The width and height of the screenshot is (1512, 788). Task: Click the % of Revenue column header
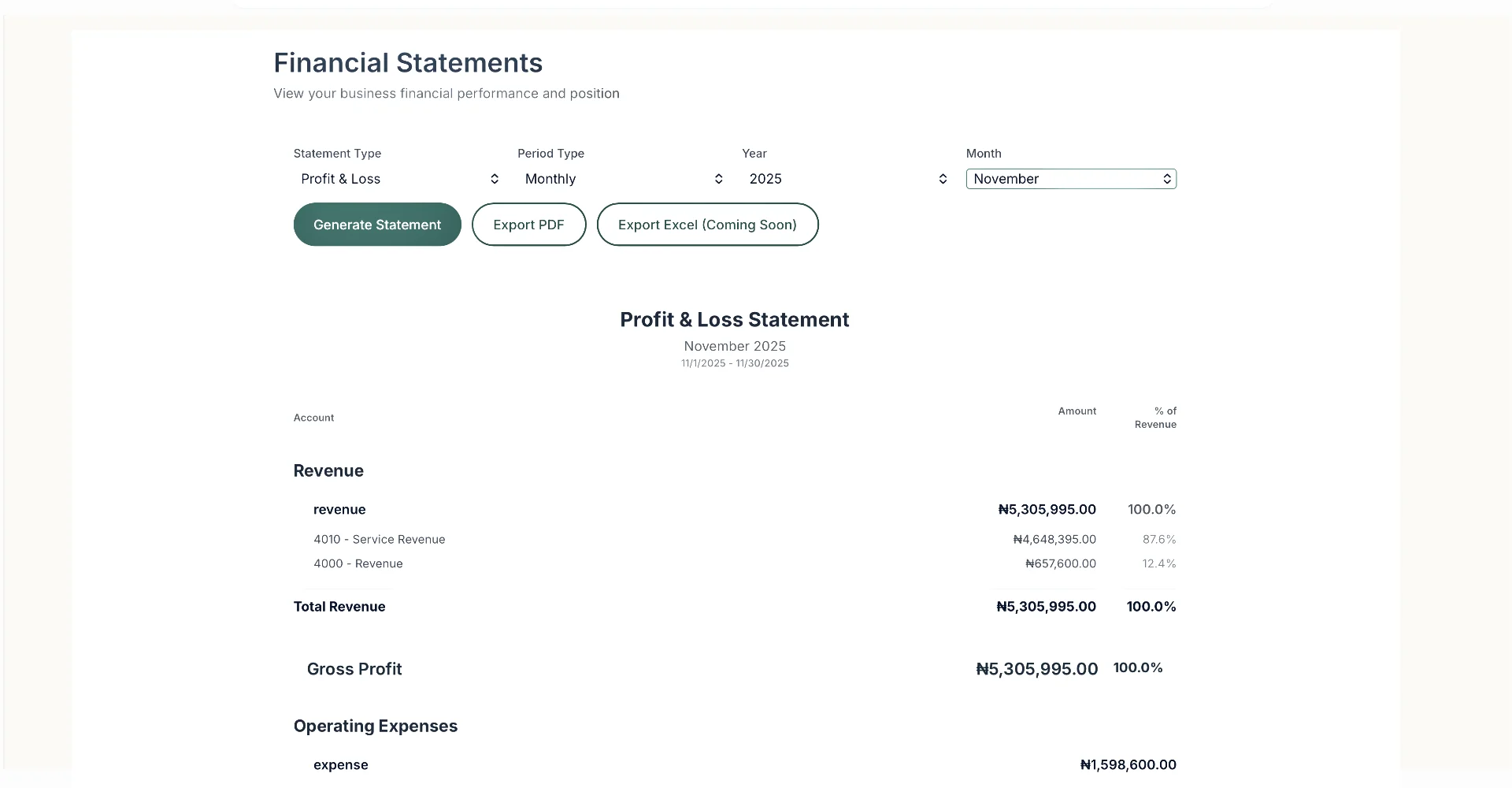coord(1155,418)
